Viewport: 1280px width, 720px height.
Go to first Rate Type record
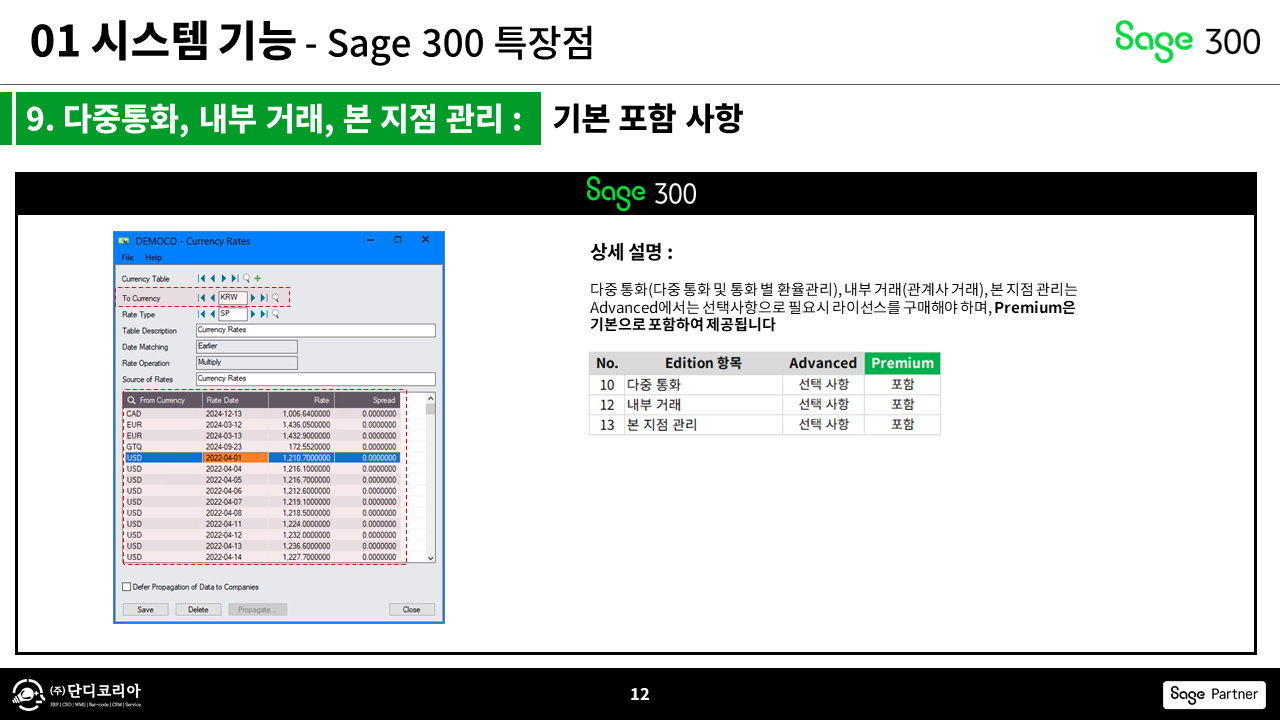coord(202,314)
